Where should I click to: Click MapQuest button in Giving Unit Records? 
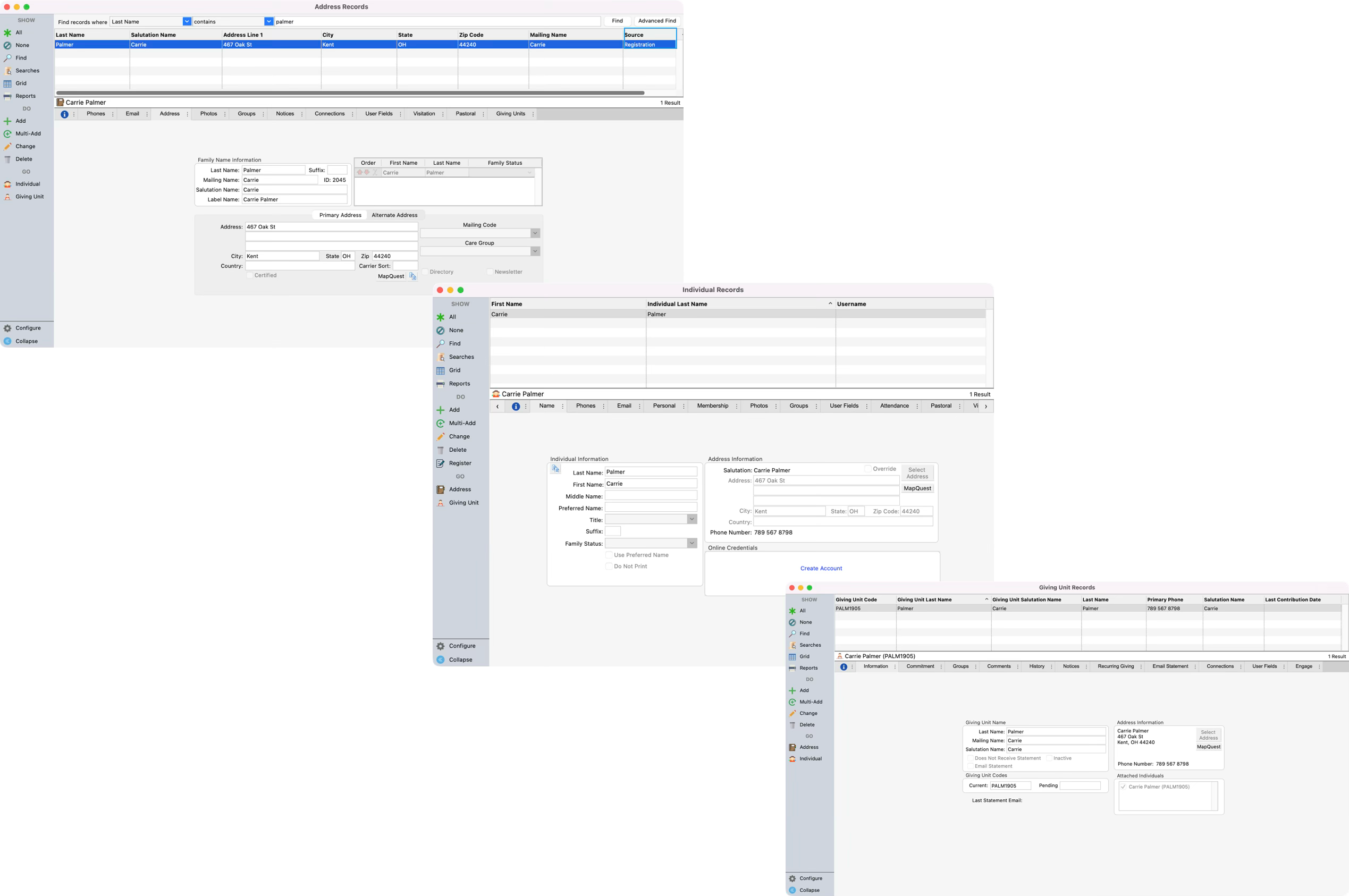pyautogui.click(x=1209, y=747)
